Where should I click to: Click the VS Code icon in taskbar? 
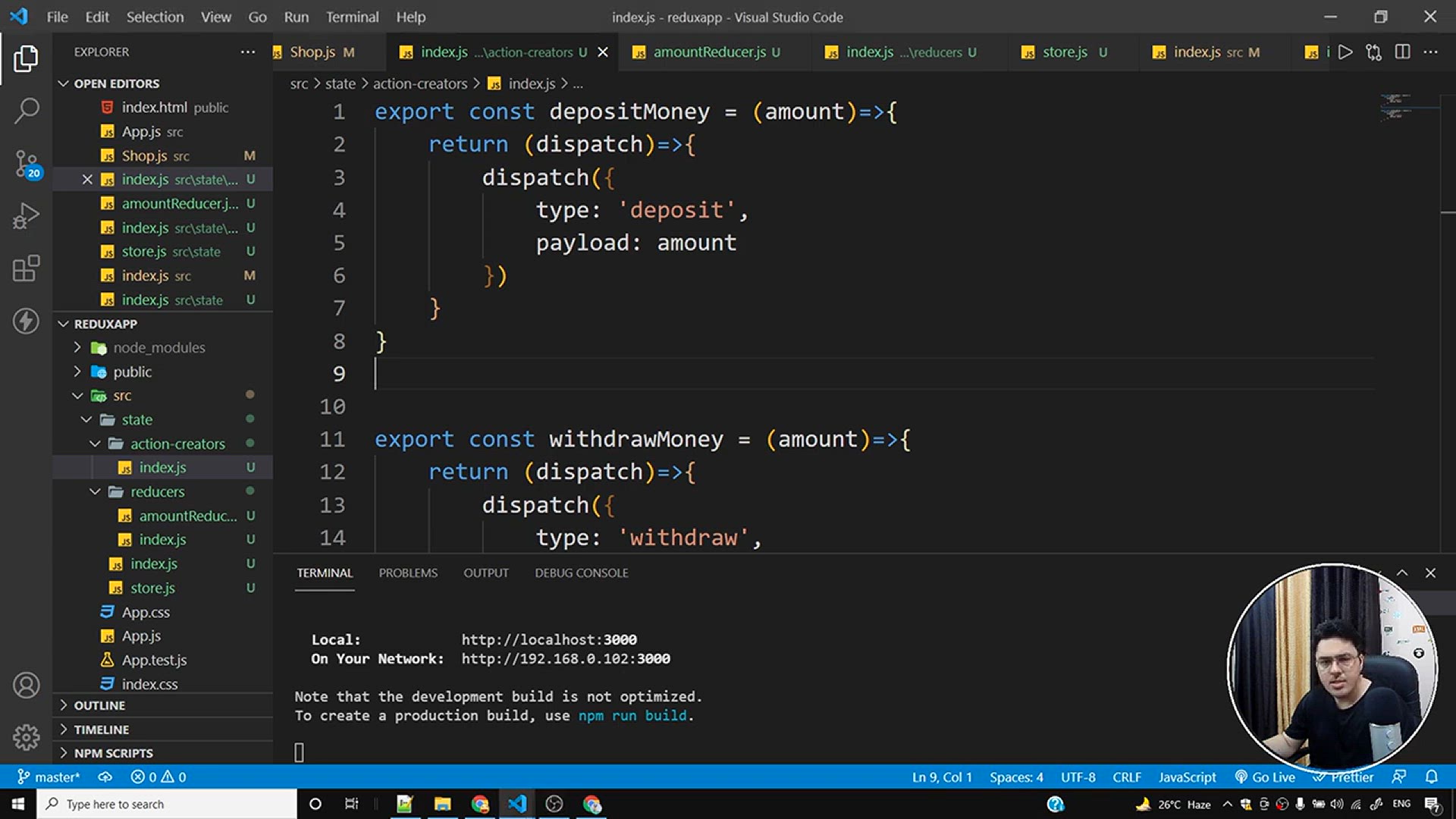point(517,804)
